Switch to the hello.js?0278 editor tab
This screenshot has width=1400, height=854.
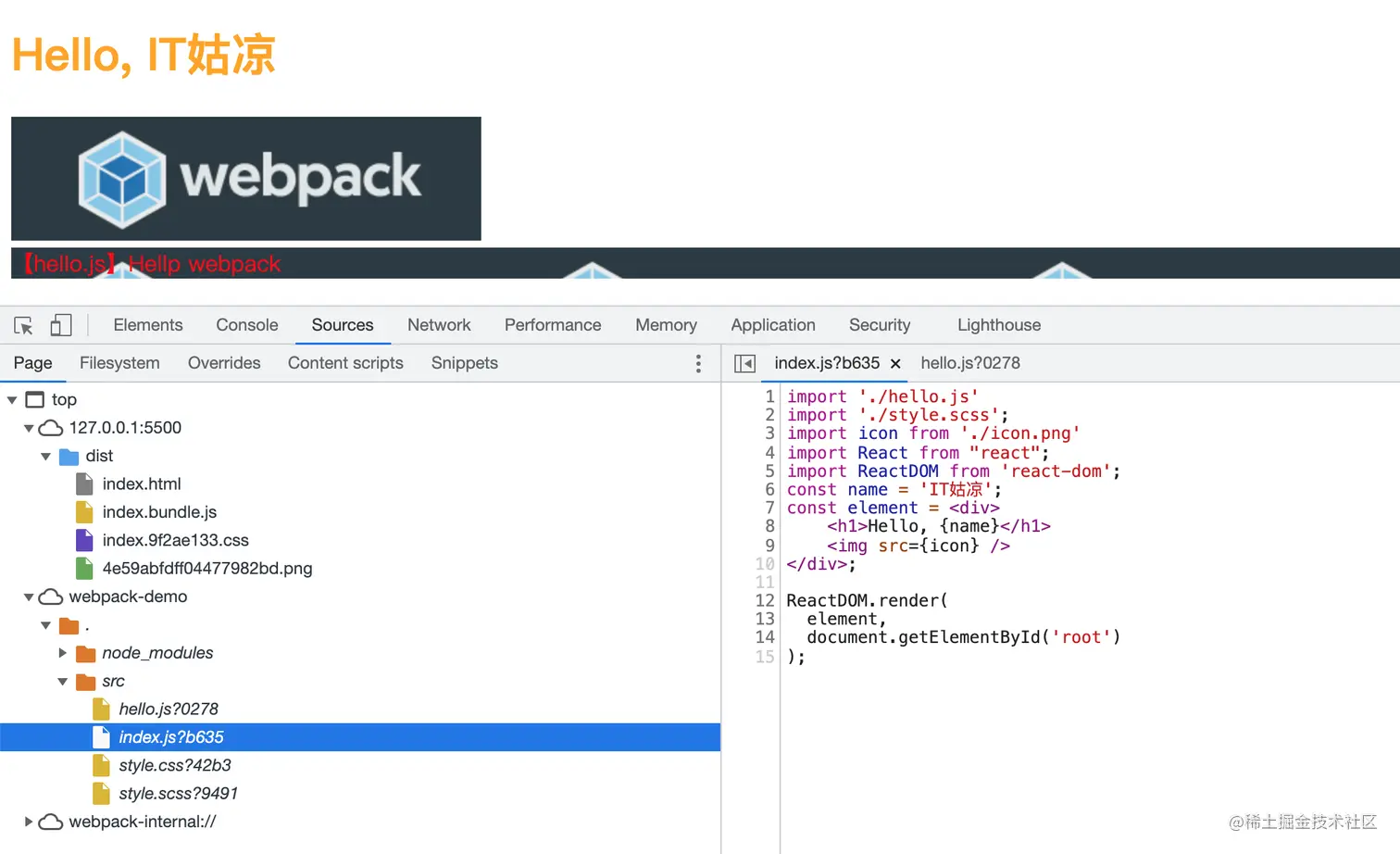click(970, 363)
